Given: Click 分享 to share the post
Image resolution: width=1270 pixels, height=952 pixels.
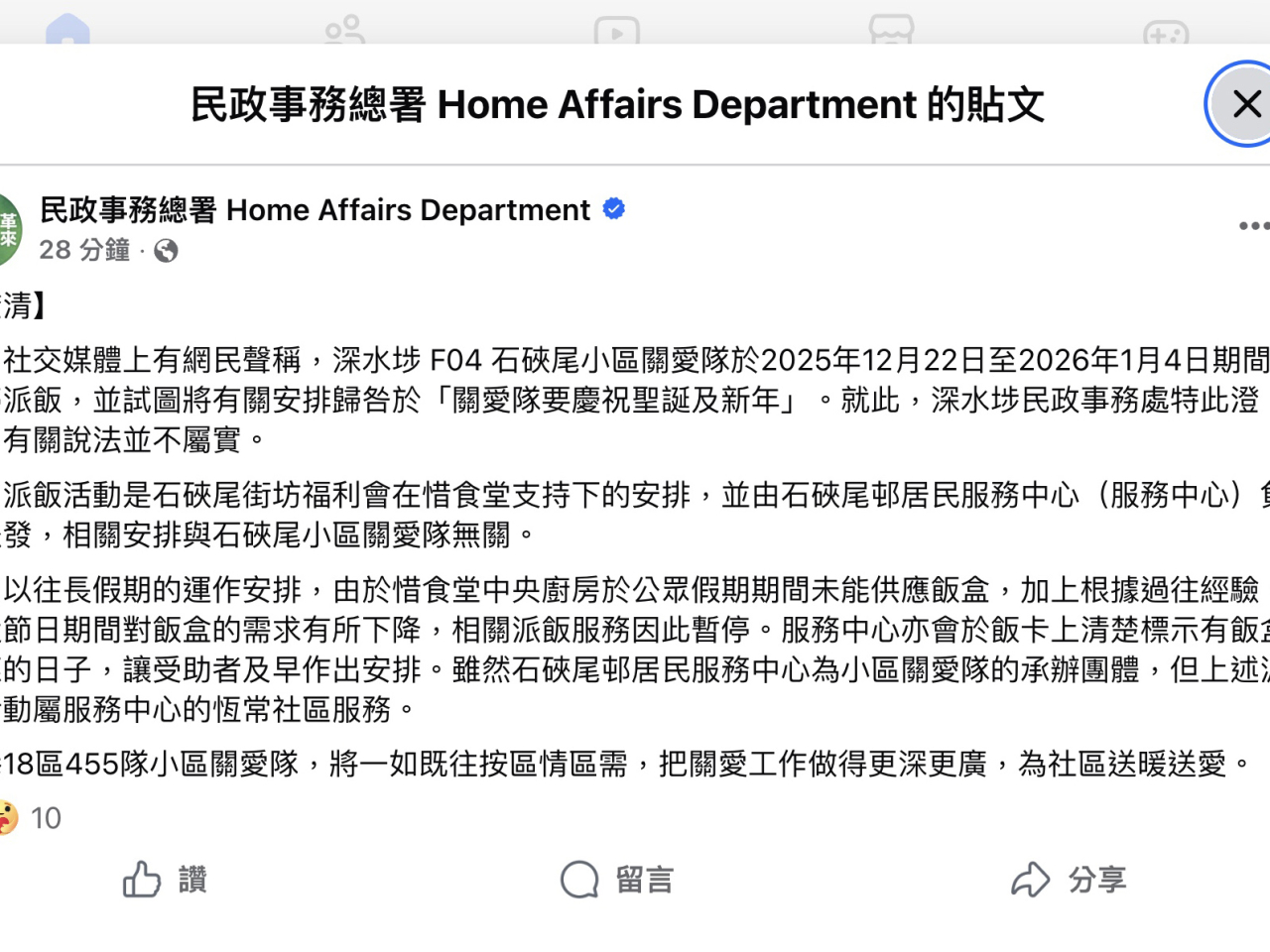Looking at the screenshot, I should coord(1099,879).
